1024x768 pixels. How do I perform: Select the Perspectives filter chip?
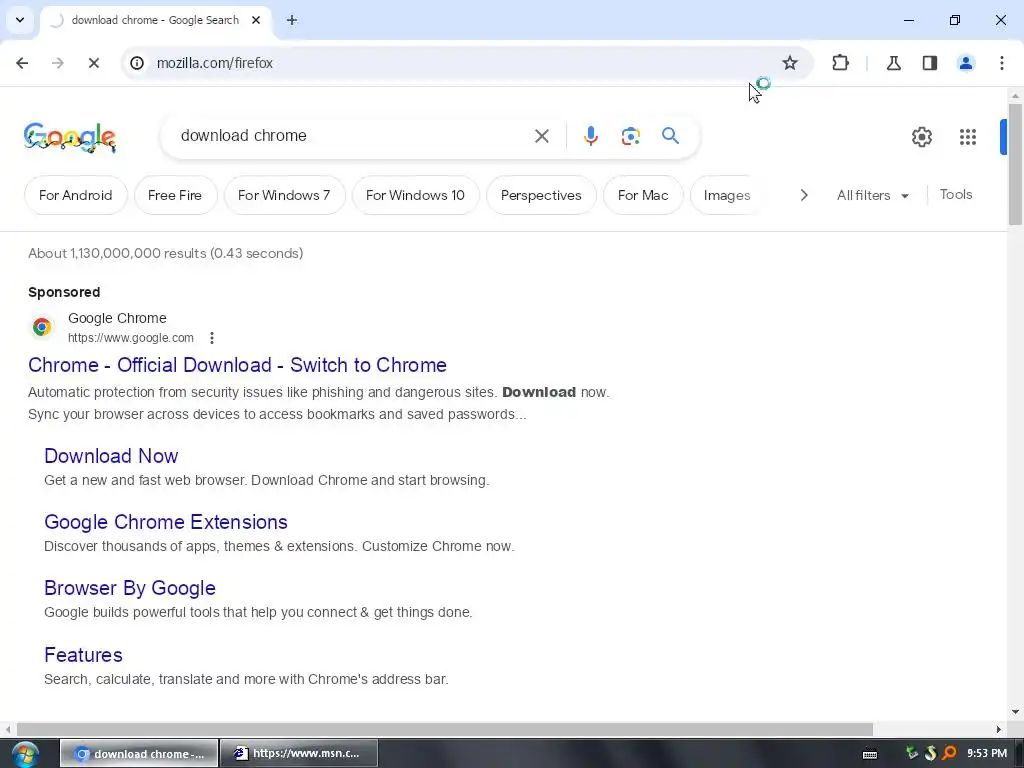pos(541,195)
